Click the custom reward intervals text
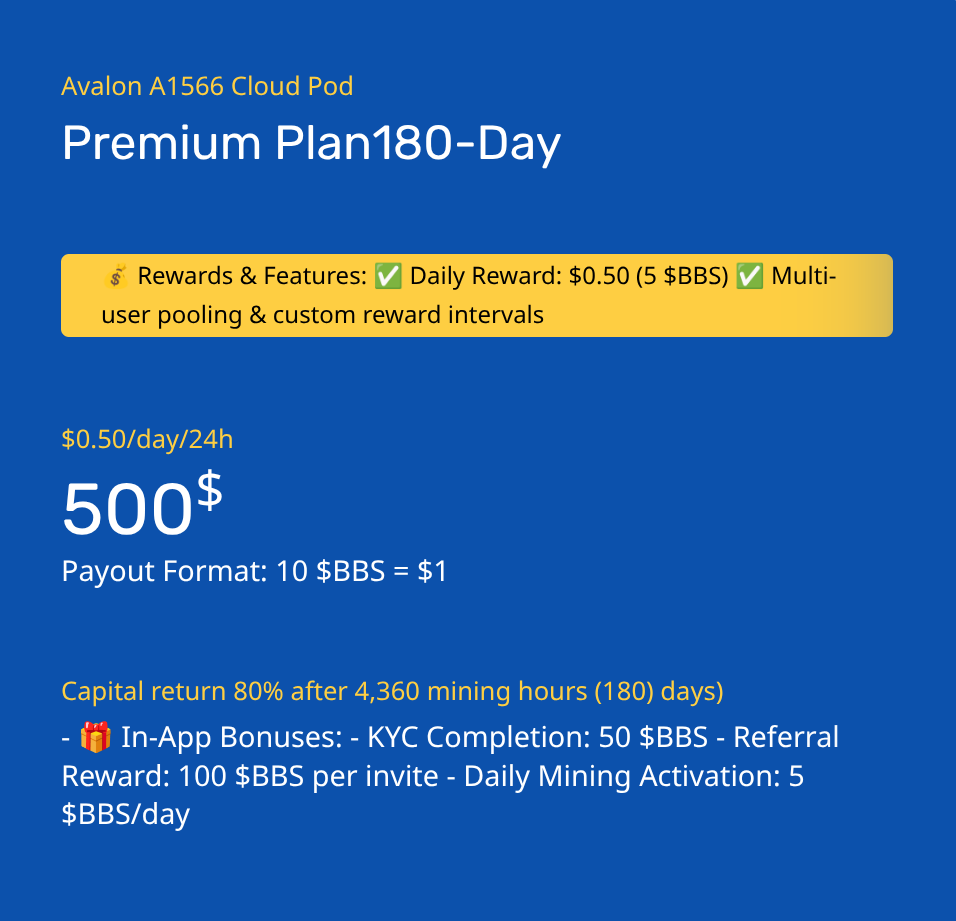This screenshot has width=956, height=921. pos(408,315)
